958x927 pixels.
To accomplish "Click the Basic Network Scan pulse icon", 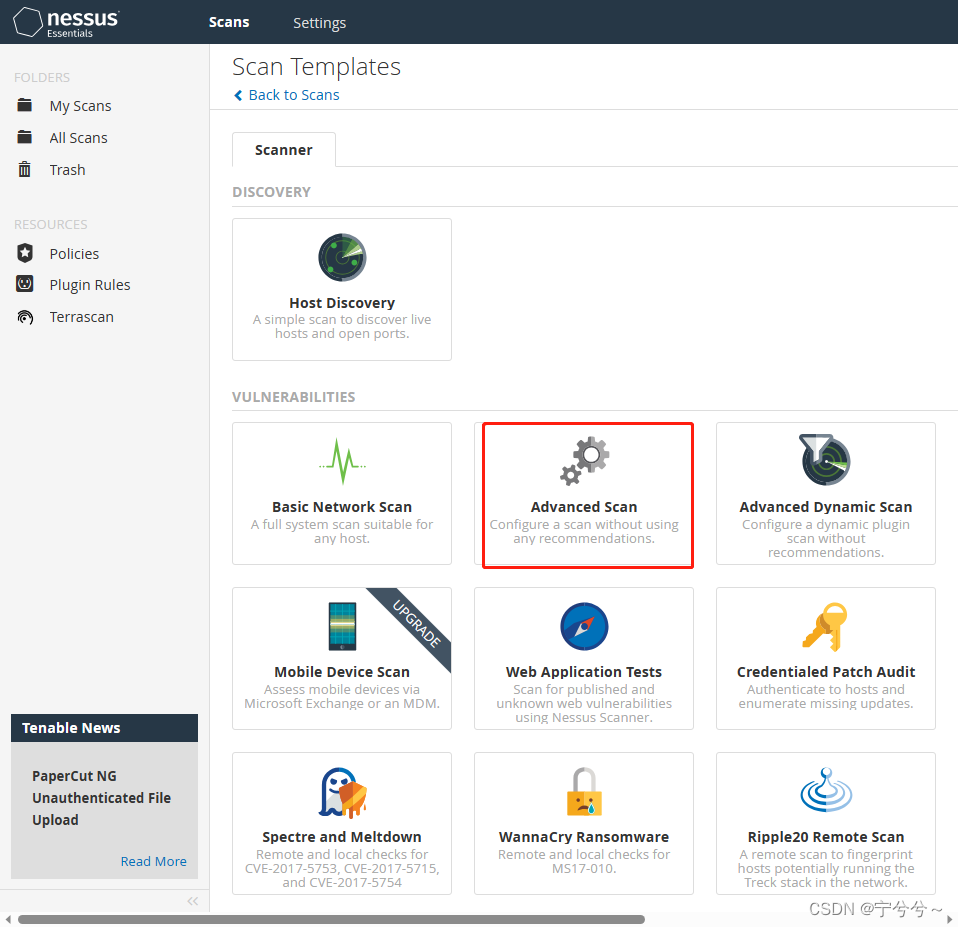I will (x=342, y=461).
